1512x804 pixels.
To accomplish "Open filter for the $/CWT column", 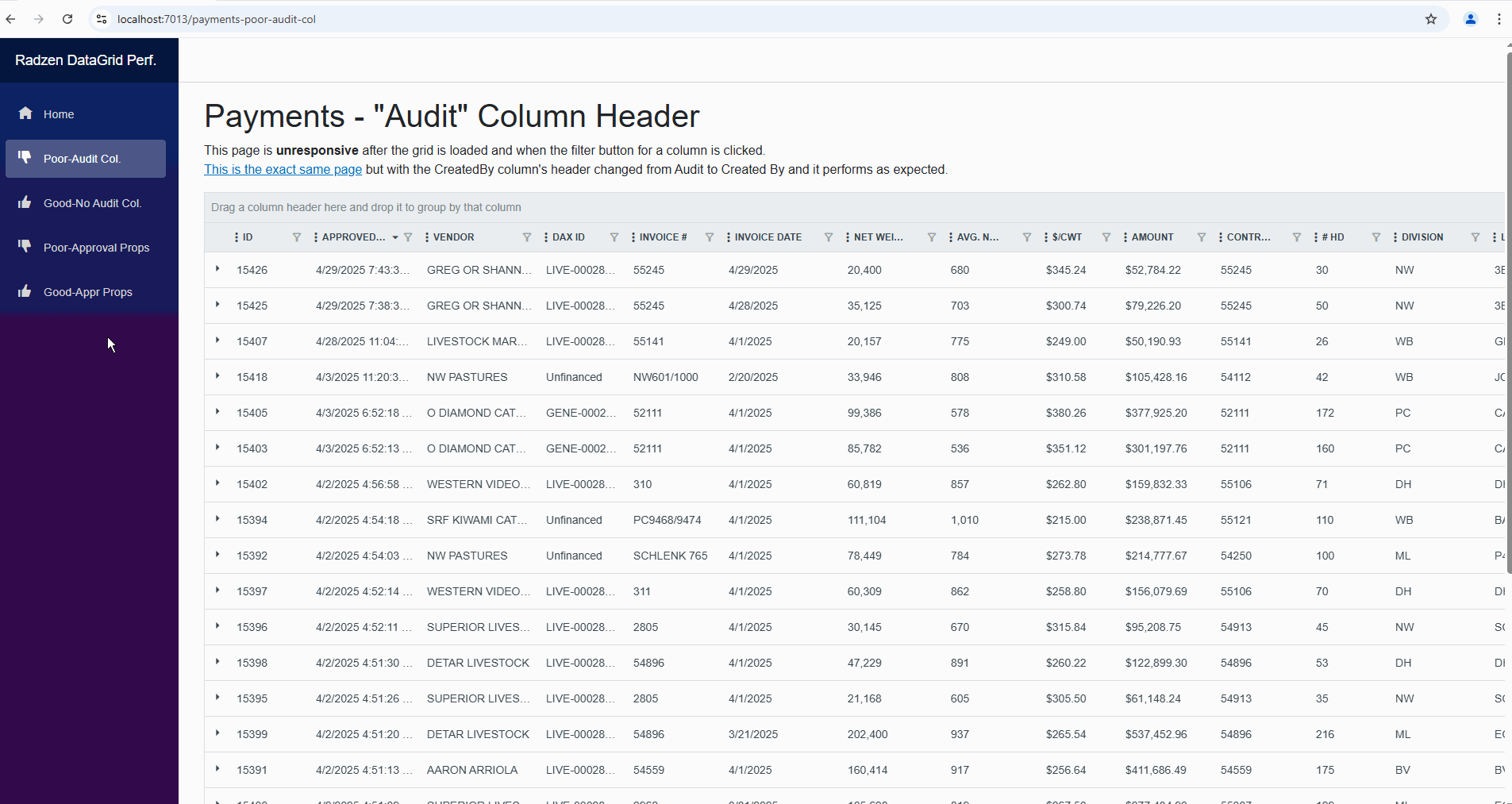I will (1106, 237).
